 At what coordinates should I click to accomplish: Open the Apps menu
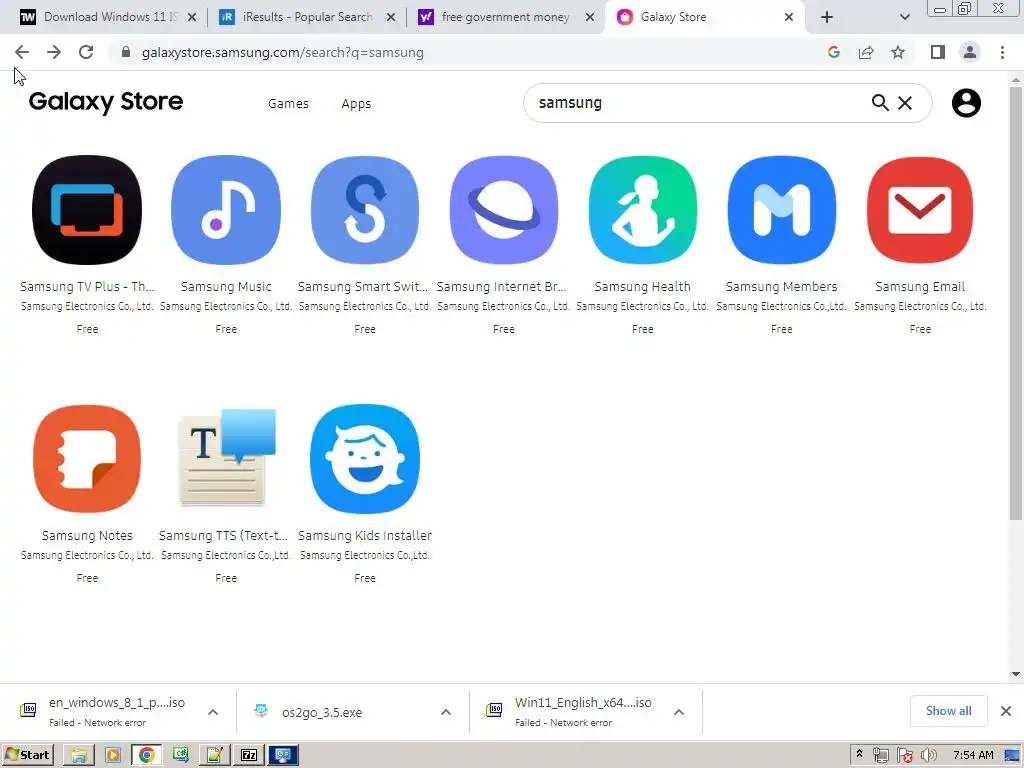coord(356,103)
